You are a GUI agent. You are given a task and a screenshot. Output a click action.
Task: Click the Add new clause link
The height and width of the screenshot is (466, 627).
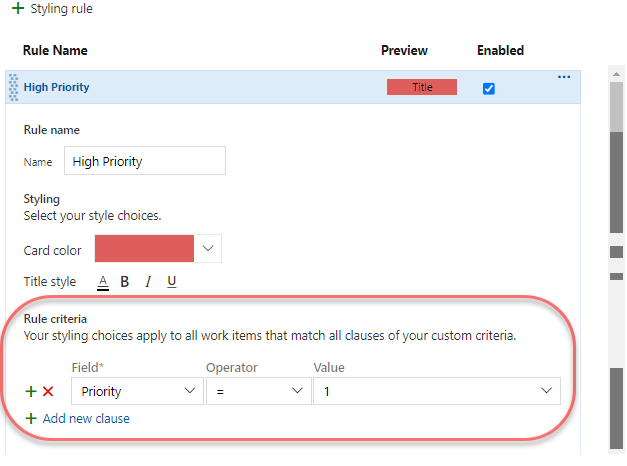86,418
